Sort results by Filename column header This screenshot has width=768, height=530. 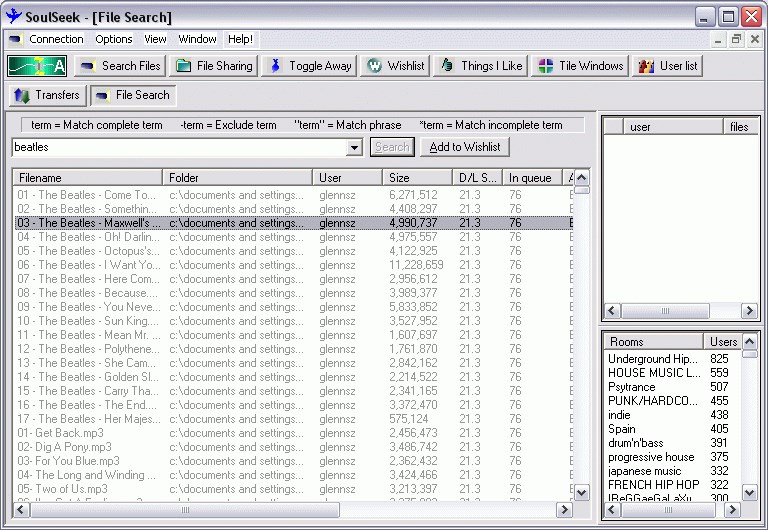87,178
